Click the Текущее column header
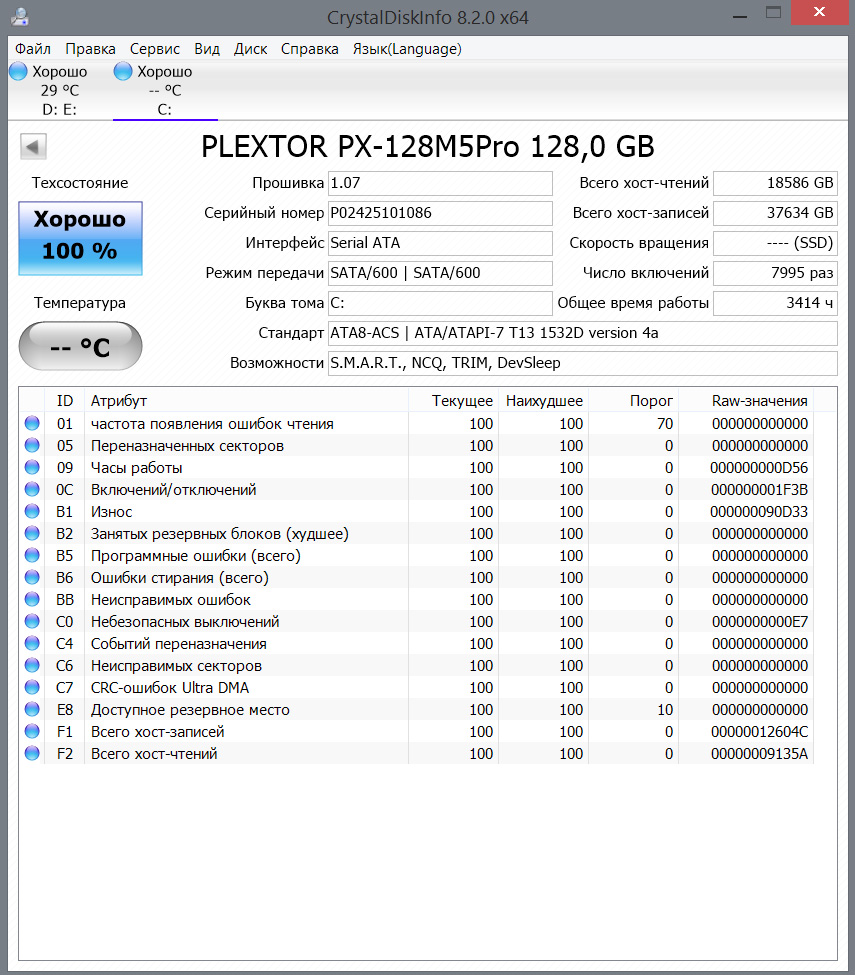This screenshot has height=975, width=855. click(x=453, y=400)
